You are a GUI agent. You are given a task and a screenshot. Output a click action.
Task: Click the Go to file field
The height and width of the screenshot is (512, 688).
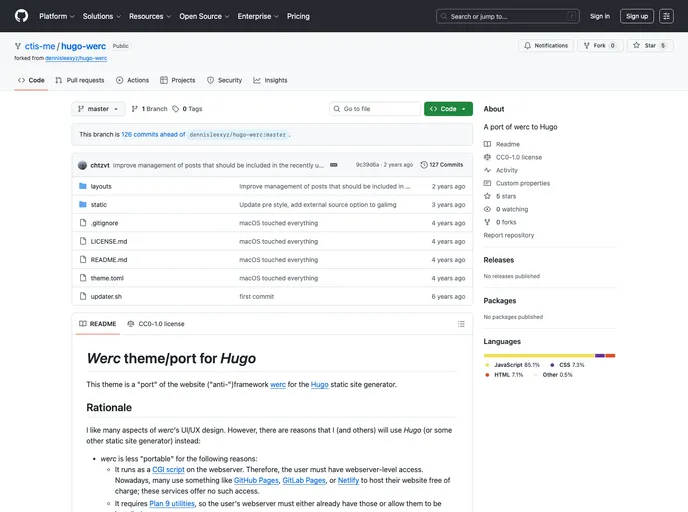tap(376, 109)
